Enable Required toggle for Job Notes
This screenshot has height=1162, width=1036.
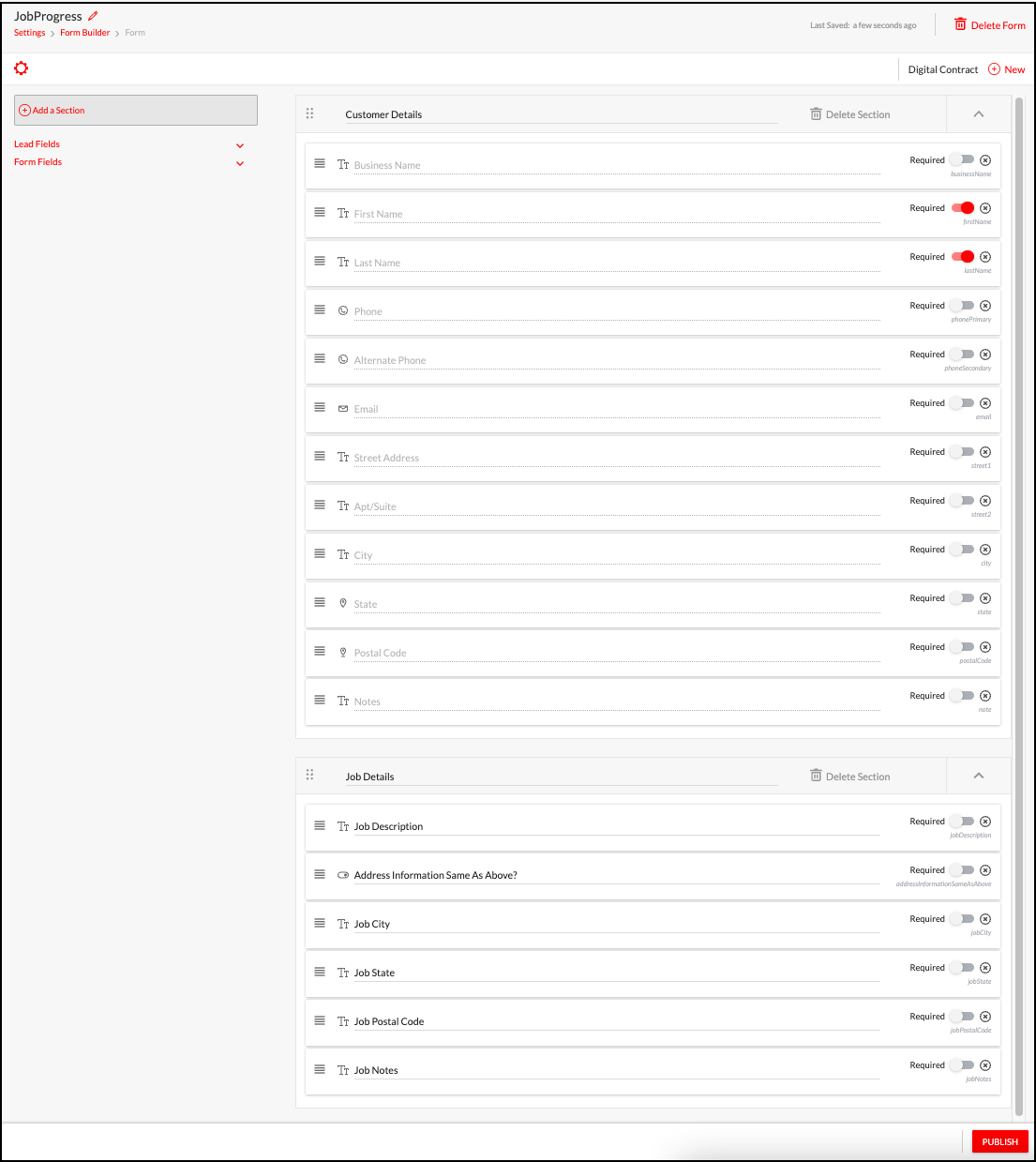pyautogui.click(x=963, y=1065)
